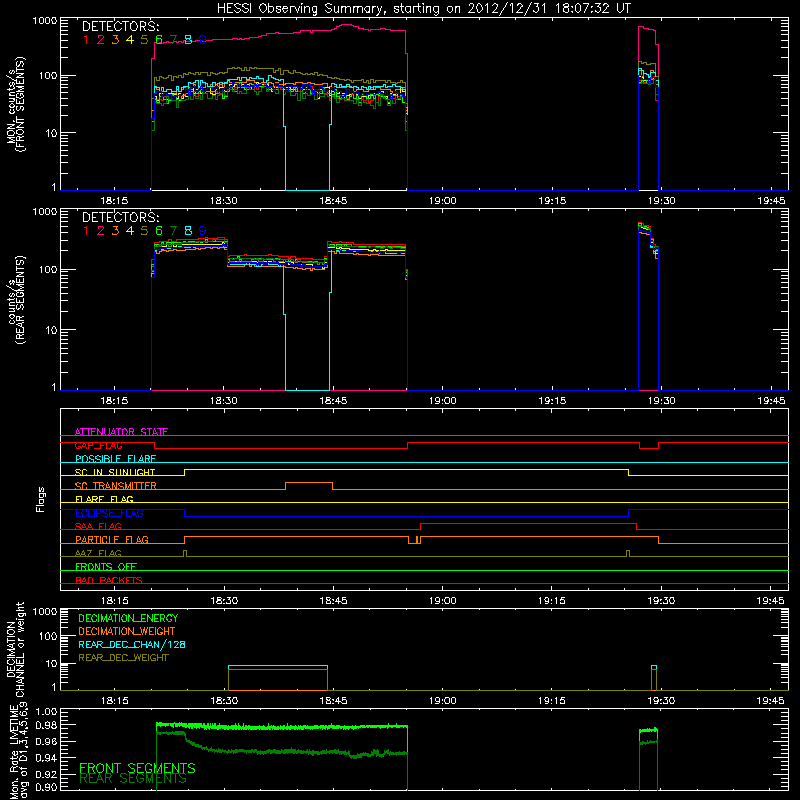
Task: Click the DECIMATION_ENERGY legend entry
Action: (x=128, y=618)
